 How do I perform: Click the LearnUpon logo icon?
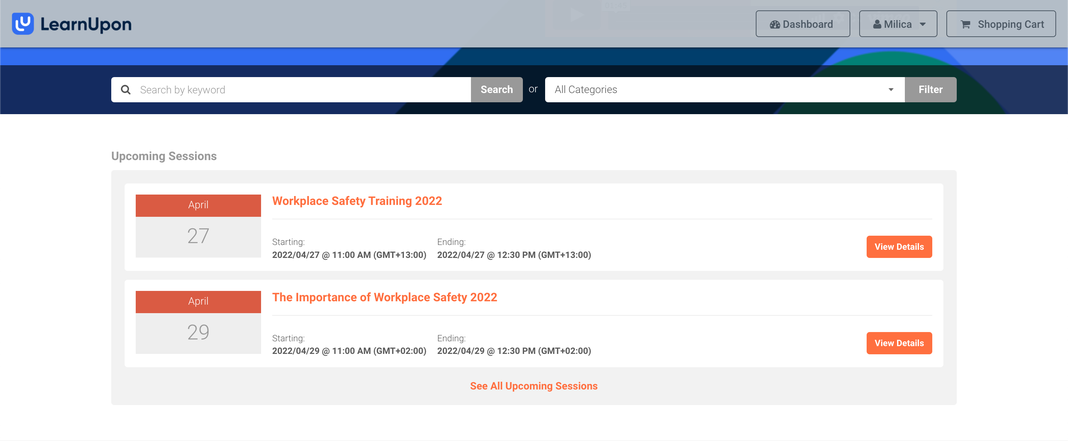[23, 24]
